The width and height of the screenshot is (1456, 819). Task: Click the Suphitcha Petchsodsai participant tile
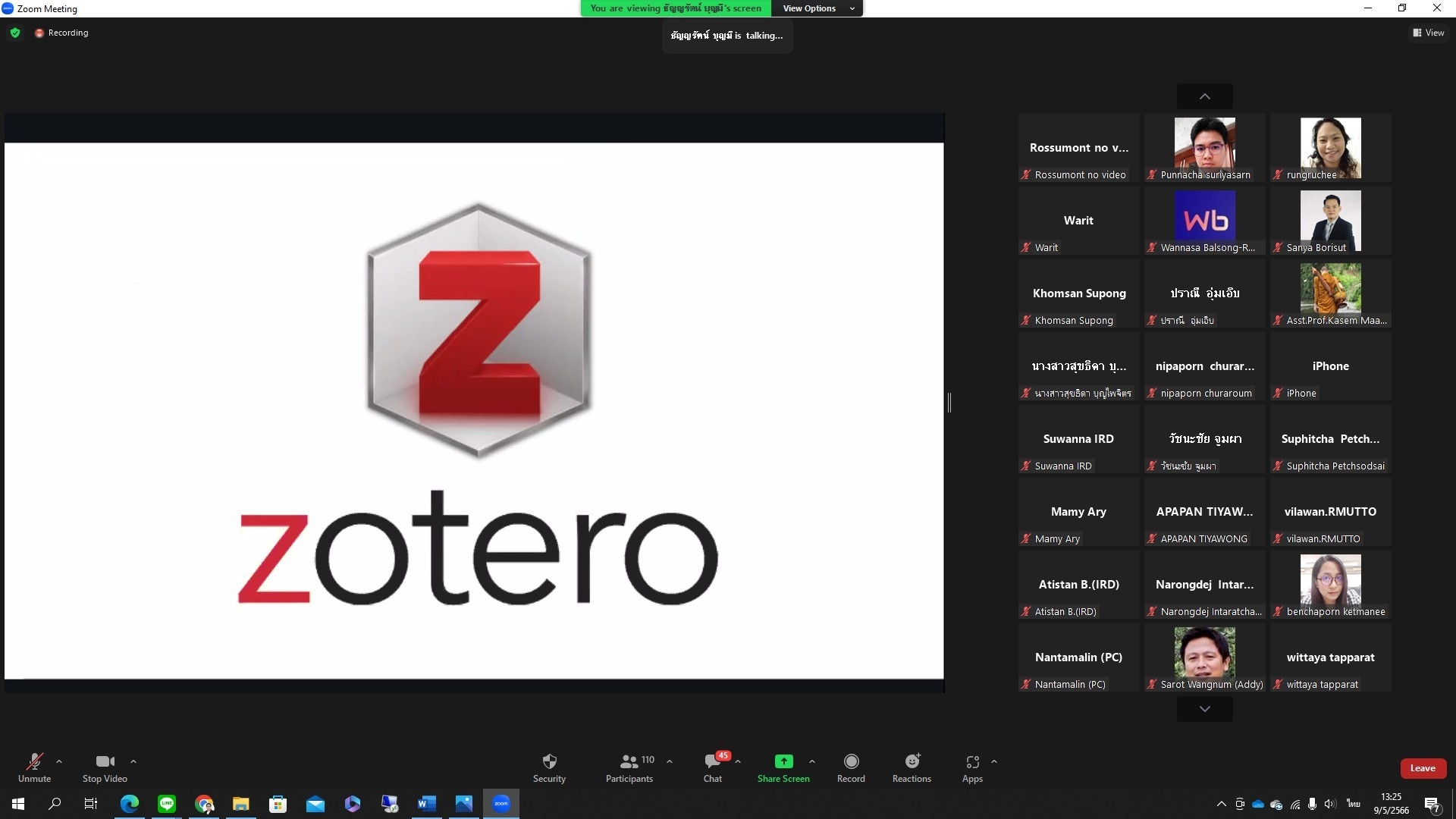click(1330, 439)
